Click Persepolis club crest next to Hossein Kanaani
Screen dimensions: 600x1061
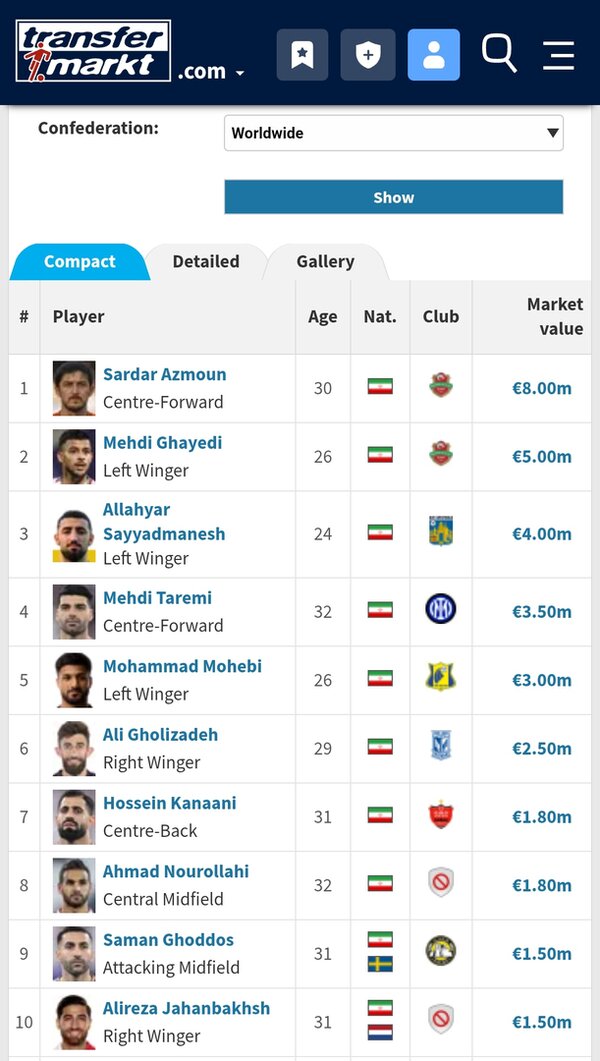coord(440,816)
